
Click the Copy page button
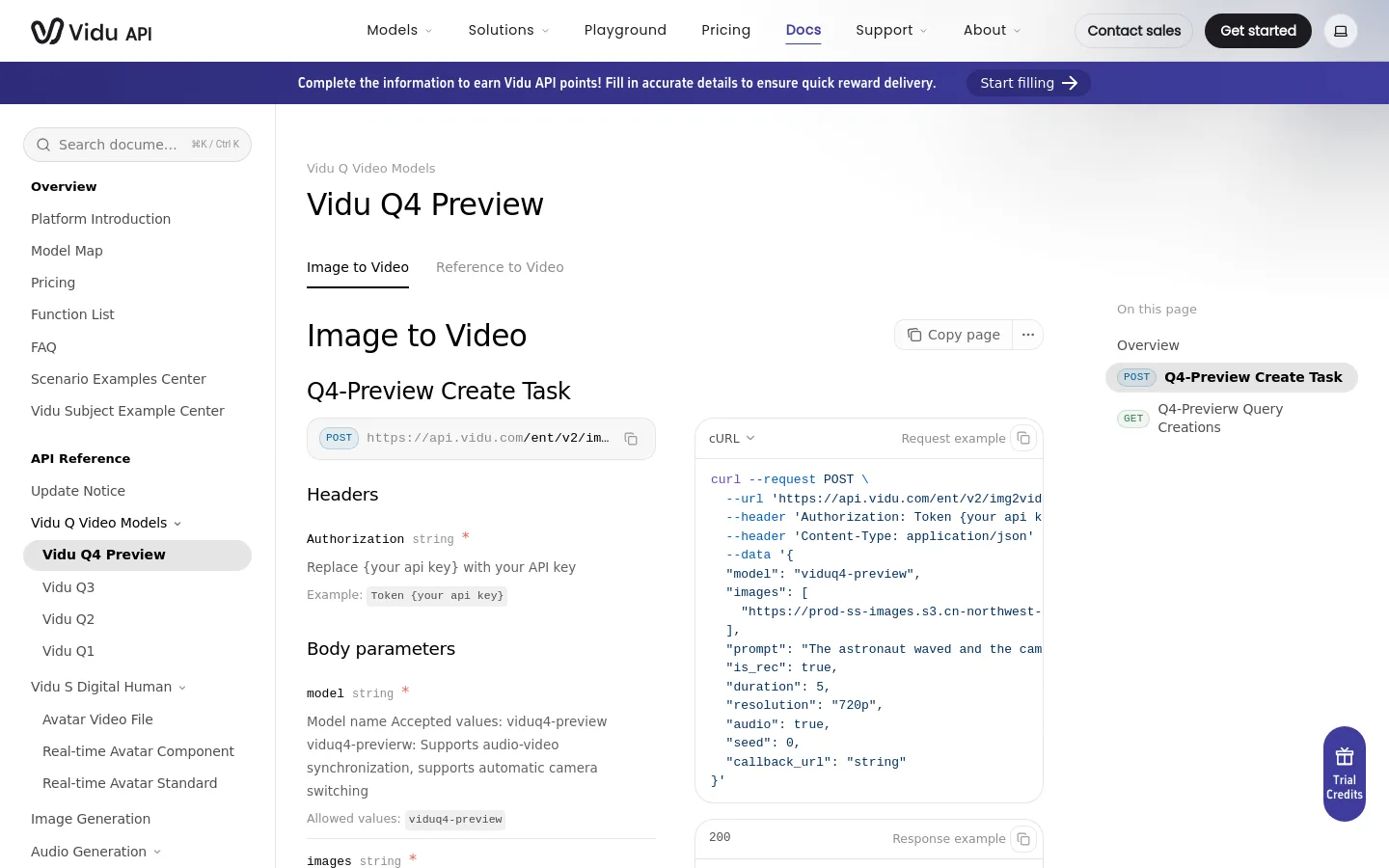click(954, 335)
